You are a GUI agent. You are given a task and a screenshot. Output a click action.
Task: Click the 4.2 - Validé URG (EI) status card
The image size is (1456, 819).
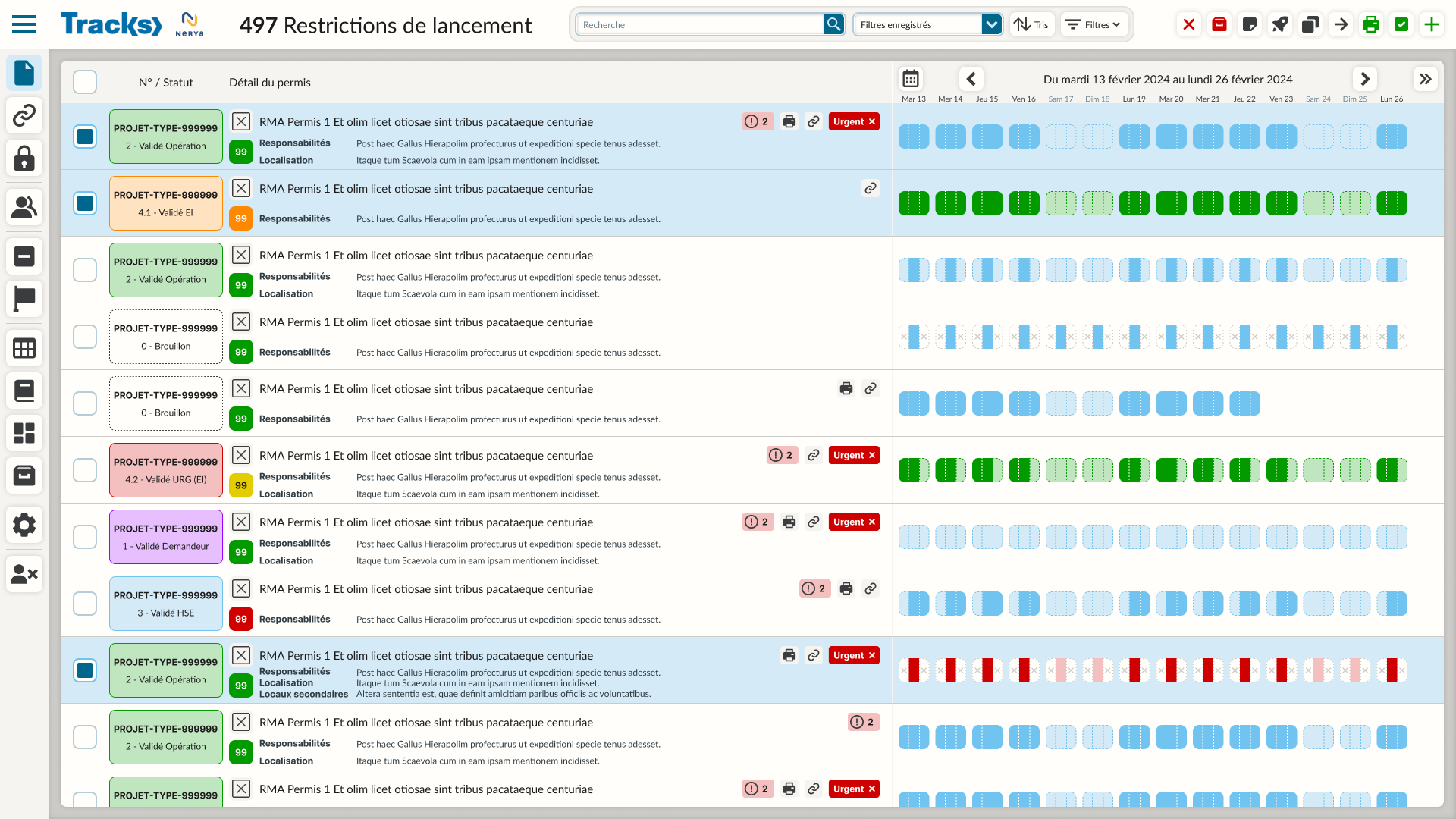point(166,470)
